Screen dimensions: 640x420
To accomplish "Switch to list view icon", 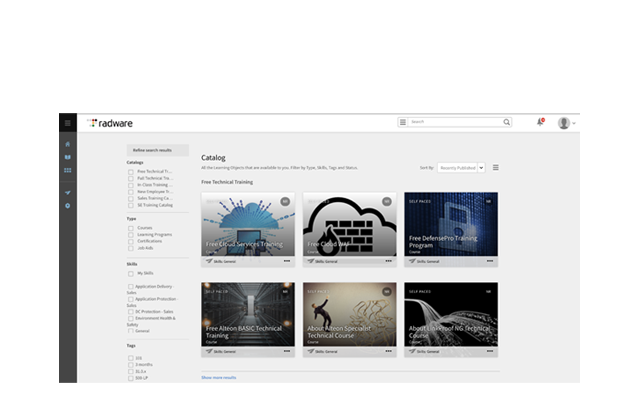I will (496, 168).
